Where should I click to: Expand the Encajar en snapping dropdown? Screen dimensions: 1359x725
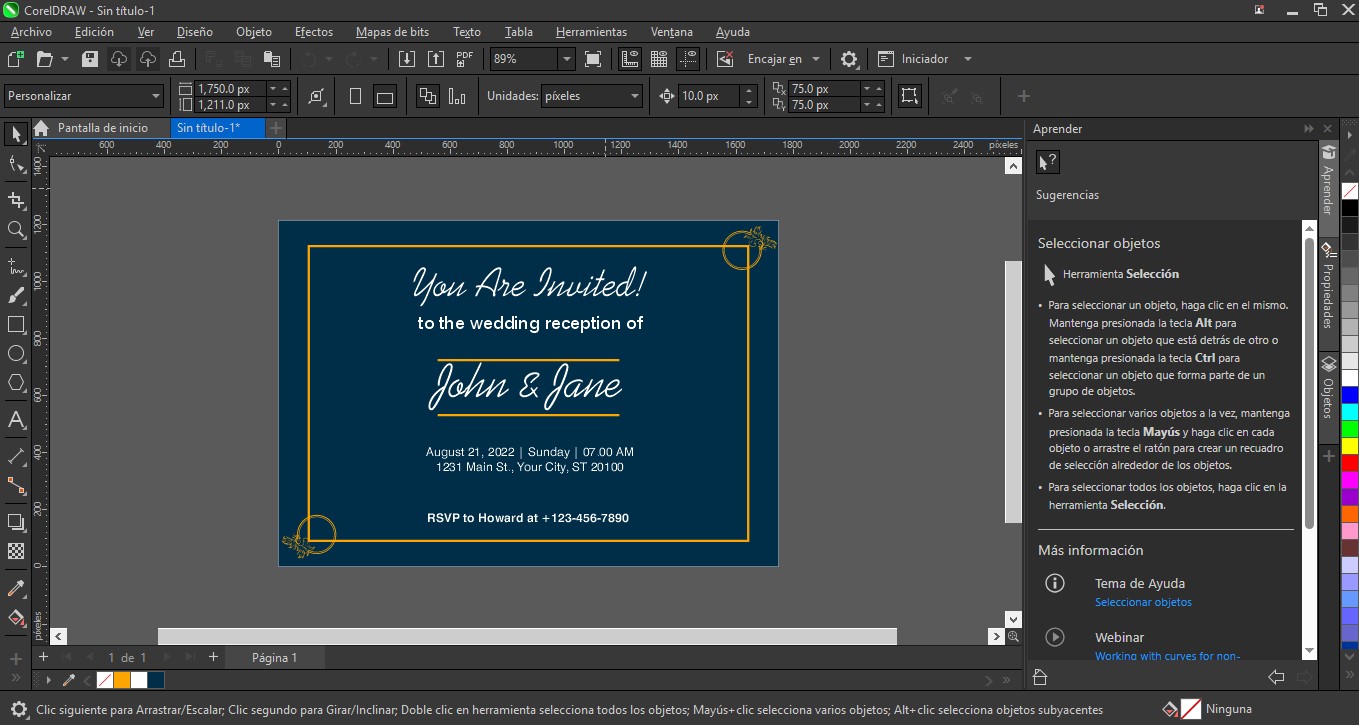[x=817, y=58]
